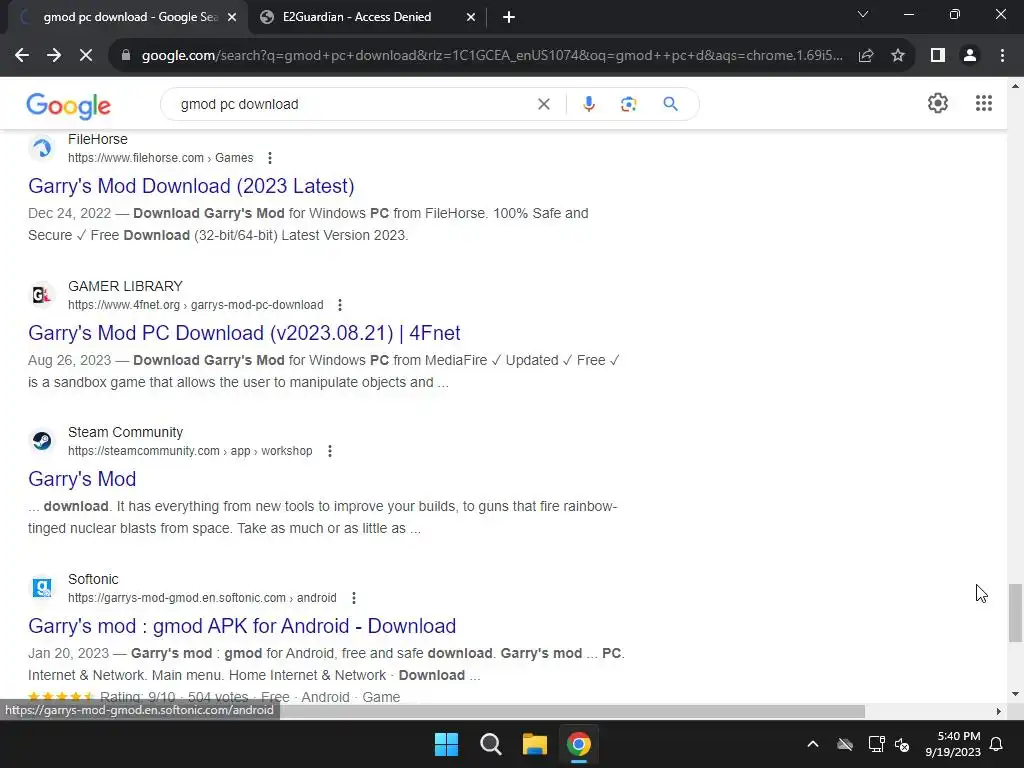Search by image with Google Lens
The image size is (1024, 768).
pos(628,104)
